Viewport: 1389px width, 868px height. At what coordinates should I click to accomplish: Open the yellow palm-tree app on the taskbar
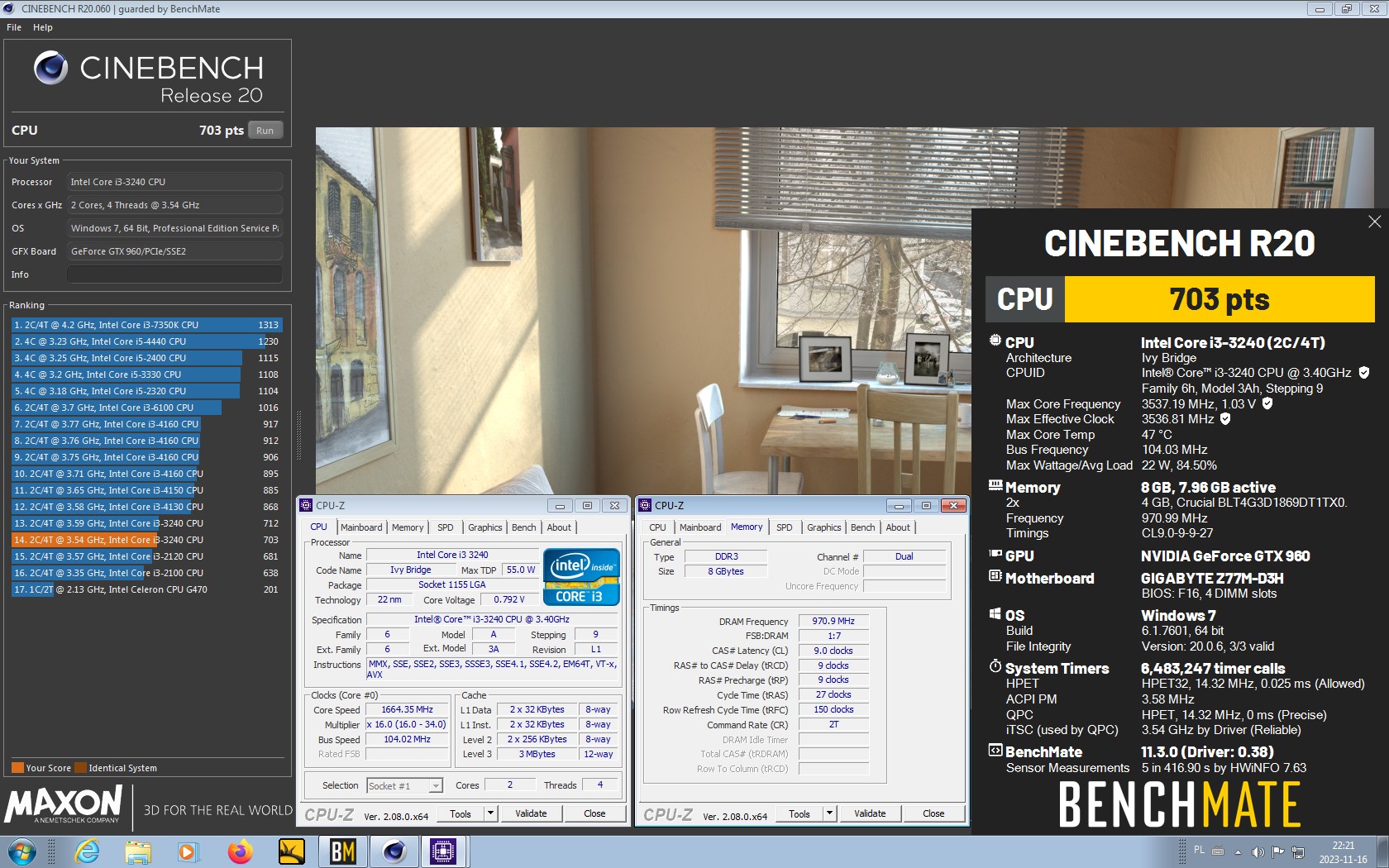[291, 851]
